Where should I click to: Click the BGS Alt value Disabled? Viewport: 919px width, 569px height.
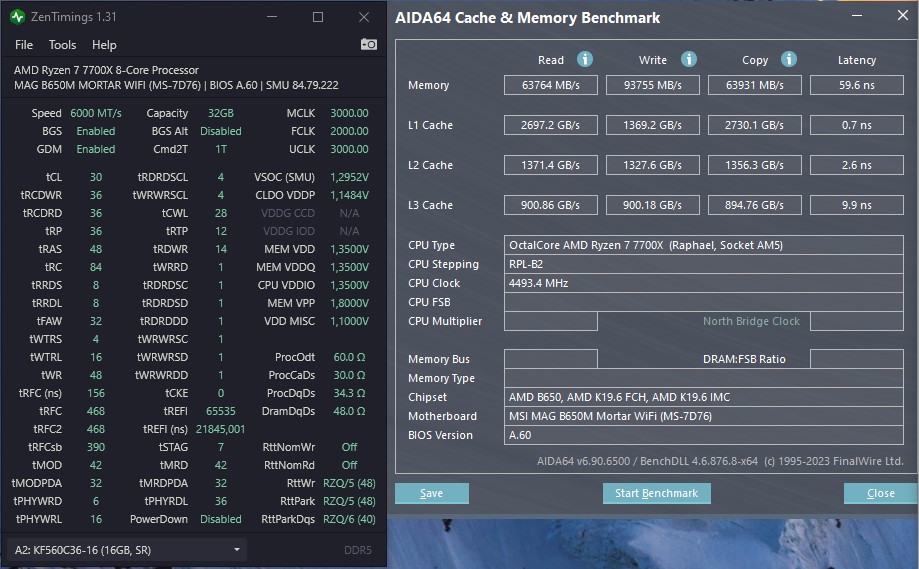[220, 131]
